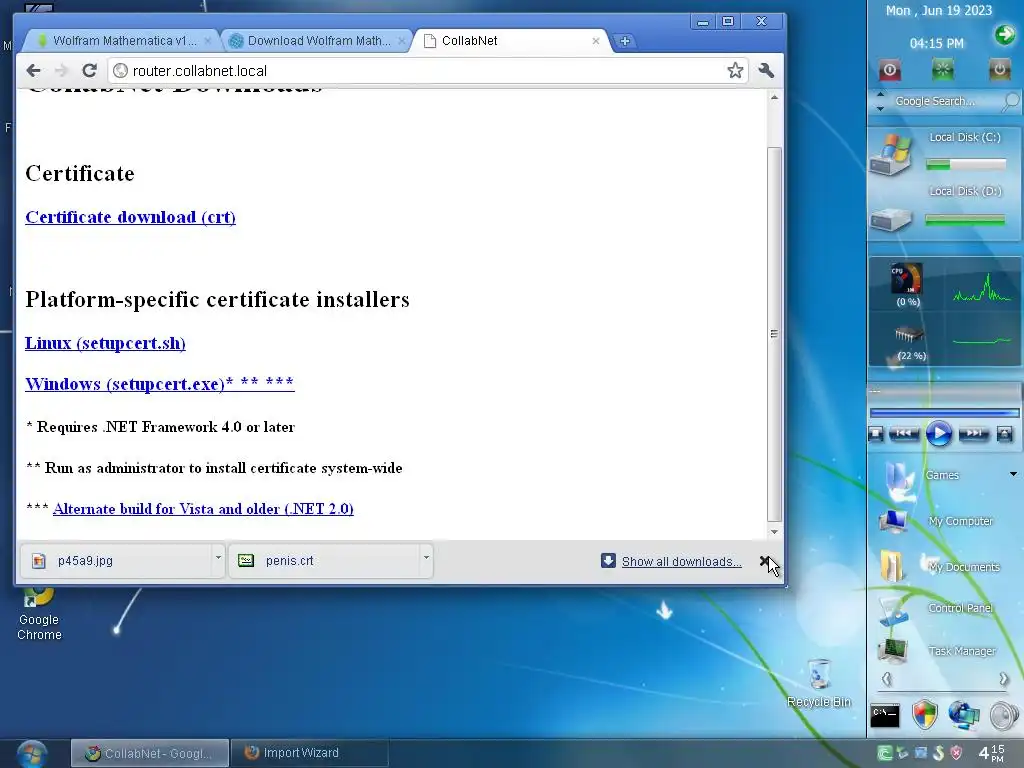This screenshot has width=1024, height=768.
Task: Open the Local Disk (C:) drive icon
Action: (x=891, y=153)
